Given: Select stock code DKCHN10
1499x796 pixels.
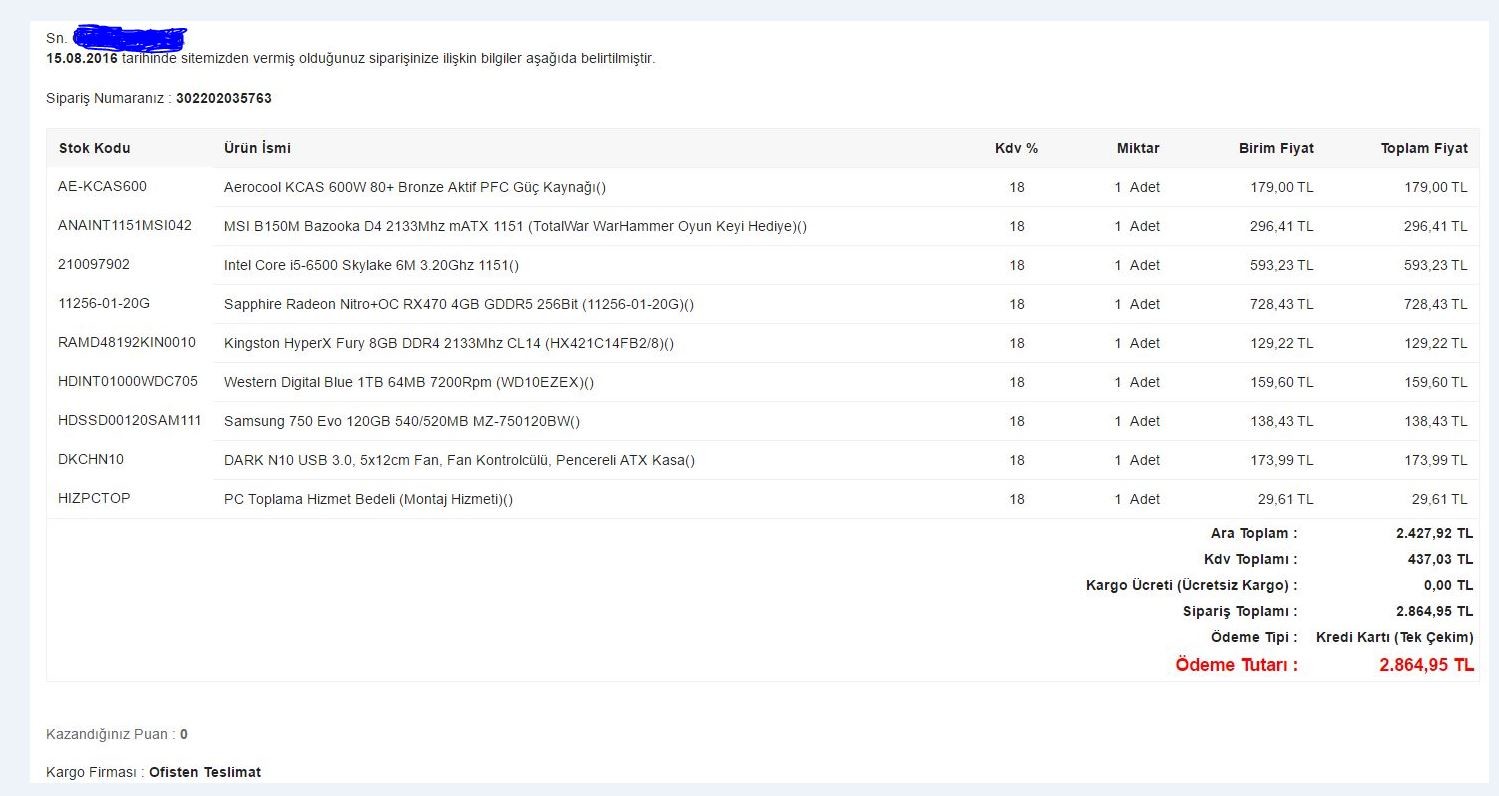Looking at the screenshot, I should pos(91,459).
